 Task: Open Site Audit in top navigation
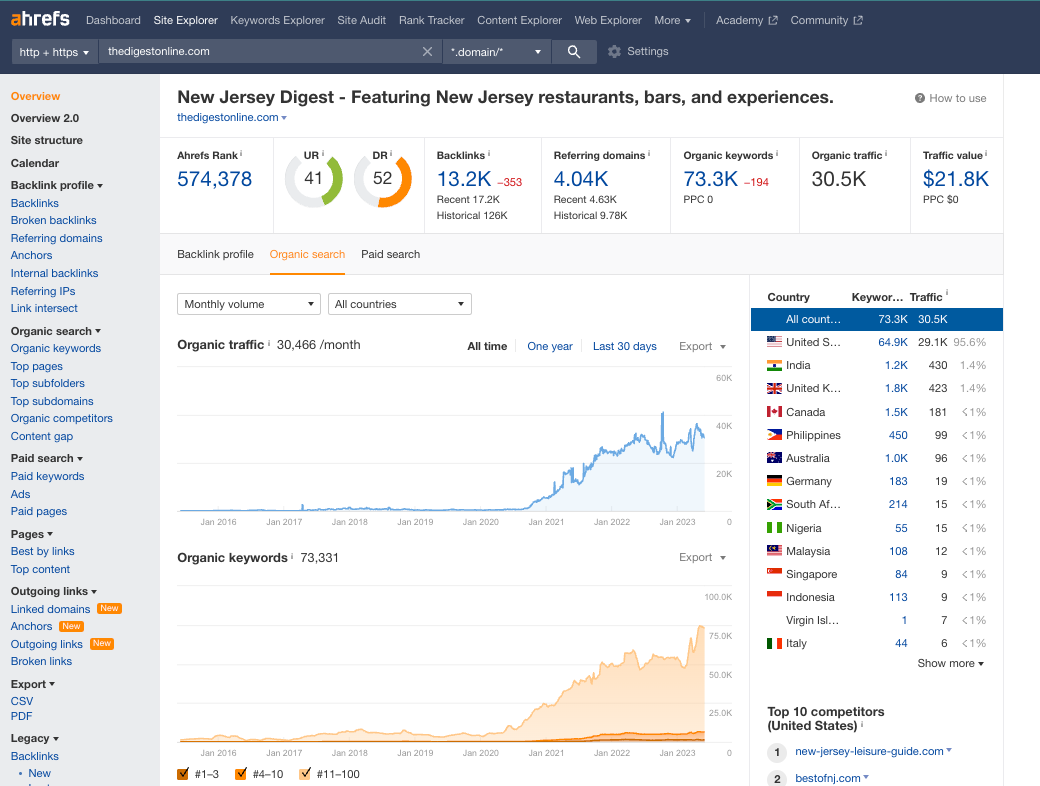point(361,21)
